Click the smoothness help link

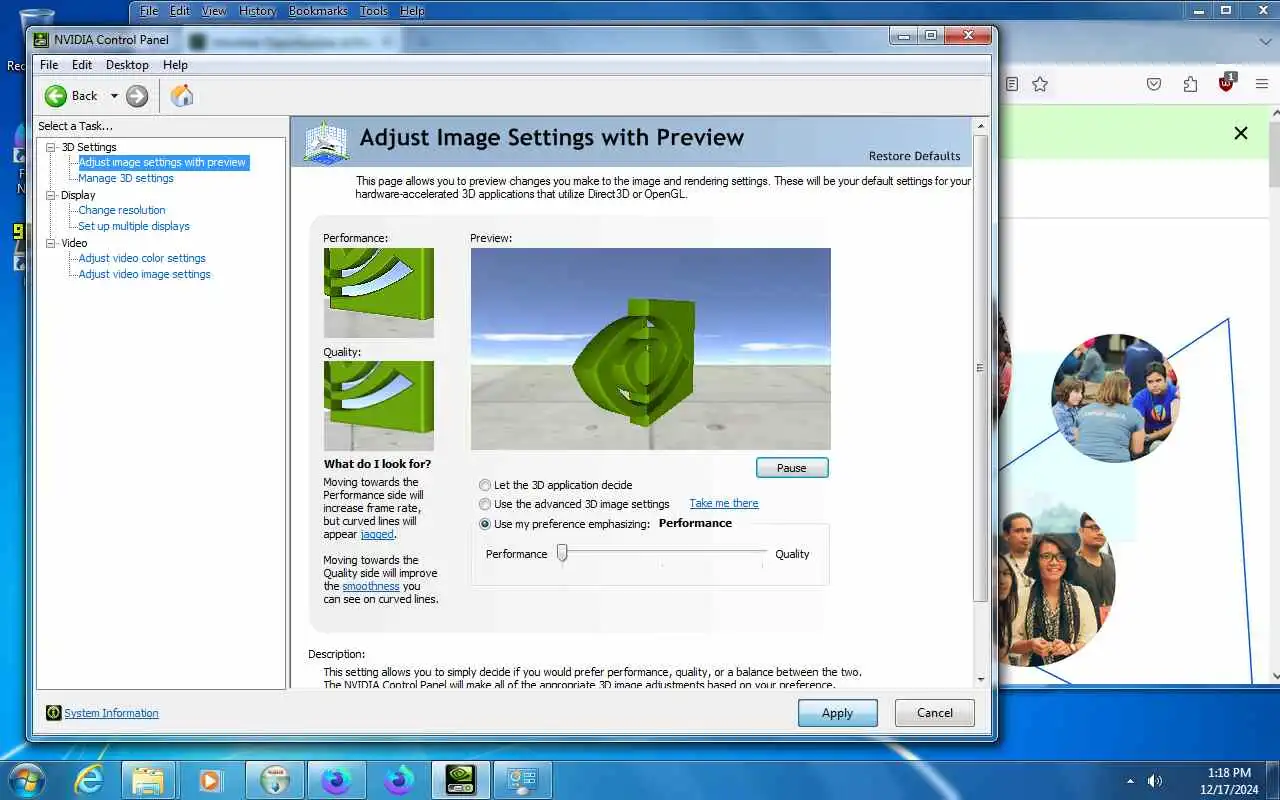tap(371, 586)
